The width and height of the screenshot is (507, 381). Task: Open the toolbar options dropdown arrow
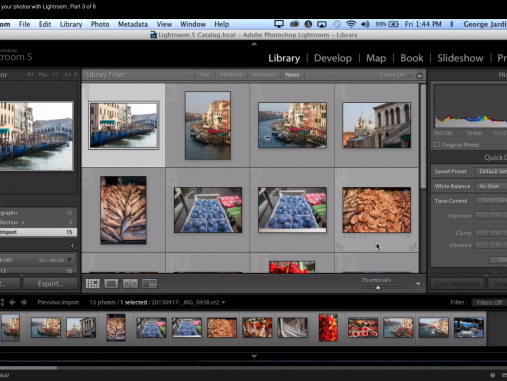coord(418,284)
